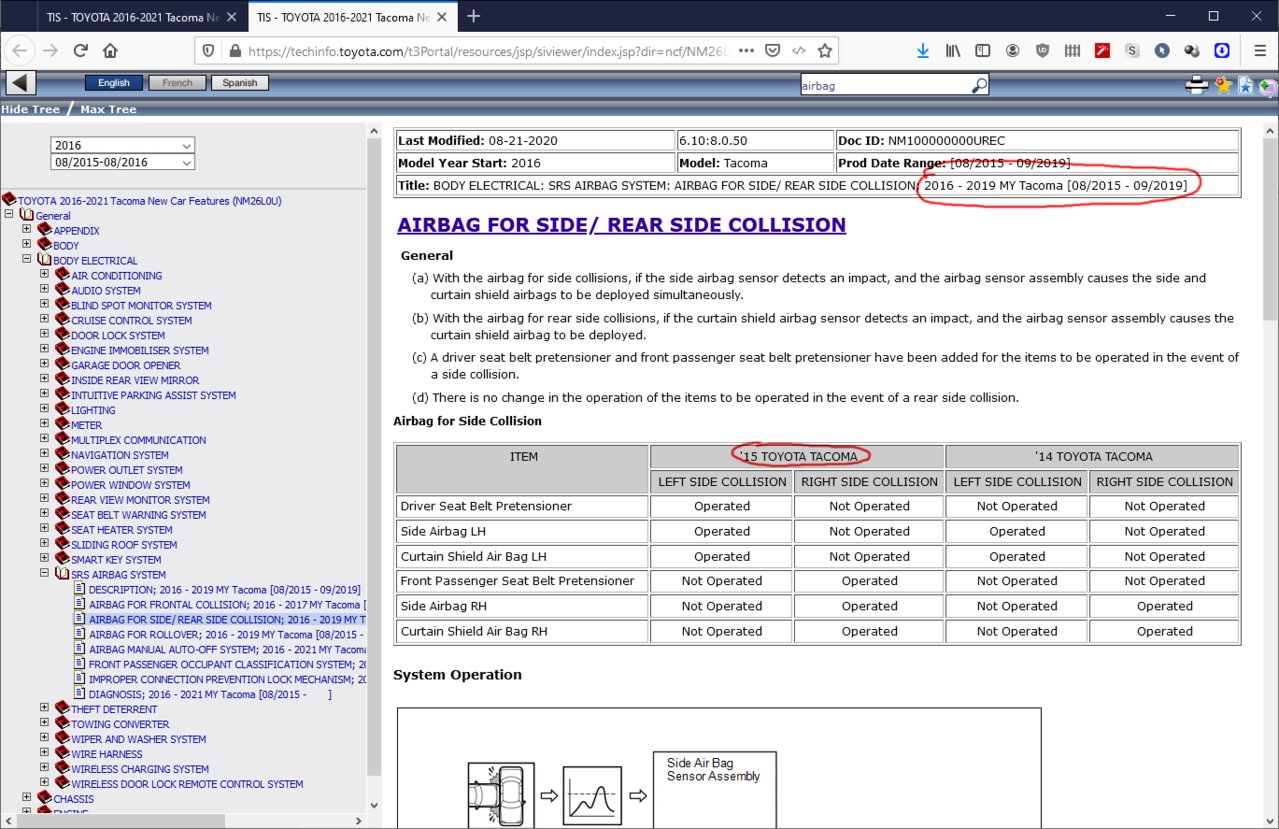This screenshot has width=1279, height=829.
Task: Expand the THEFT DETERRENT node
Action: (44, 709)
